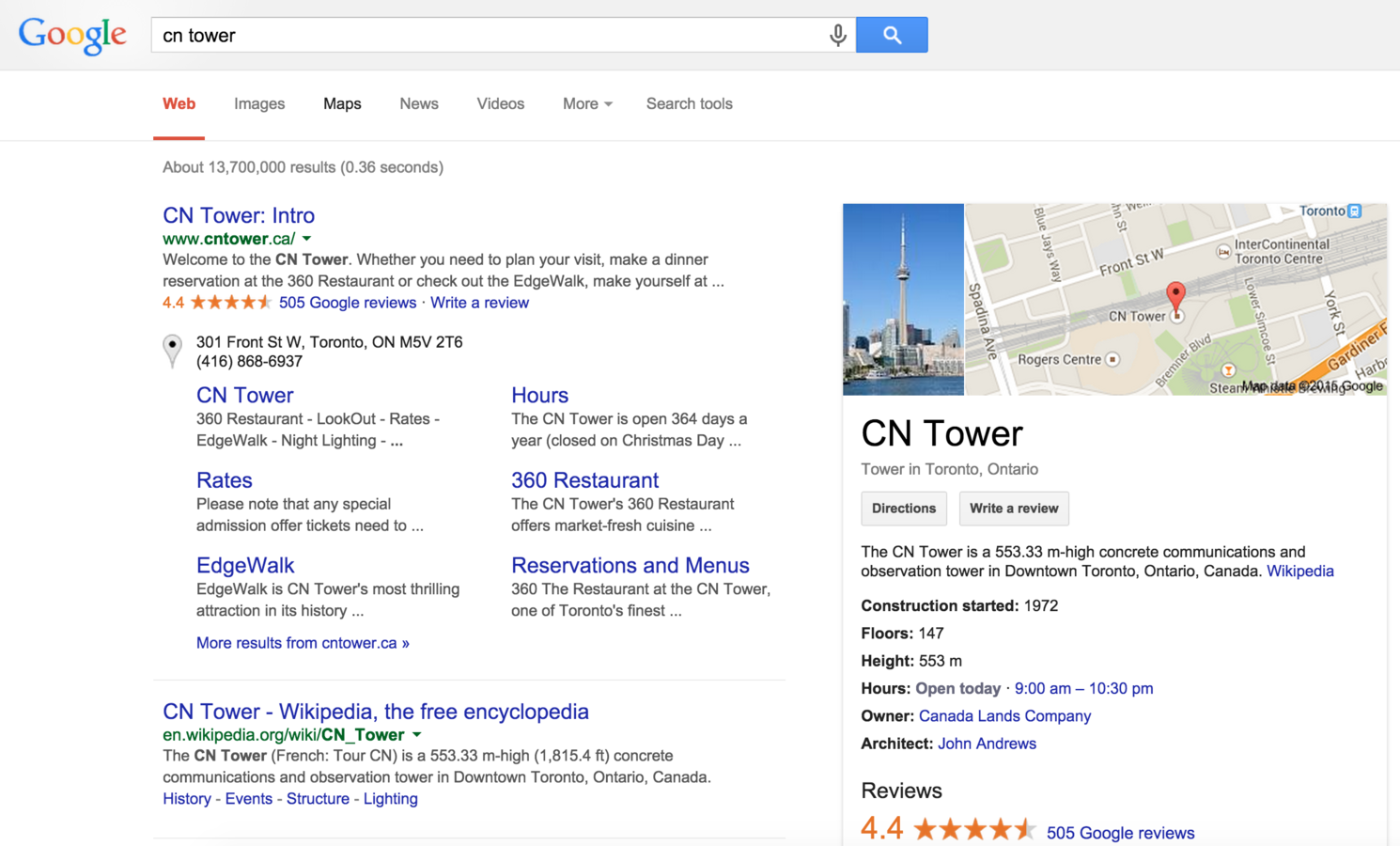Click Rogers Centre marker on the map
1400x846 pixels.
[1112, 359]
